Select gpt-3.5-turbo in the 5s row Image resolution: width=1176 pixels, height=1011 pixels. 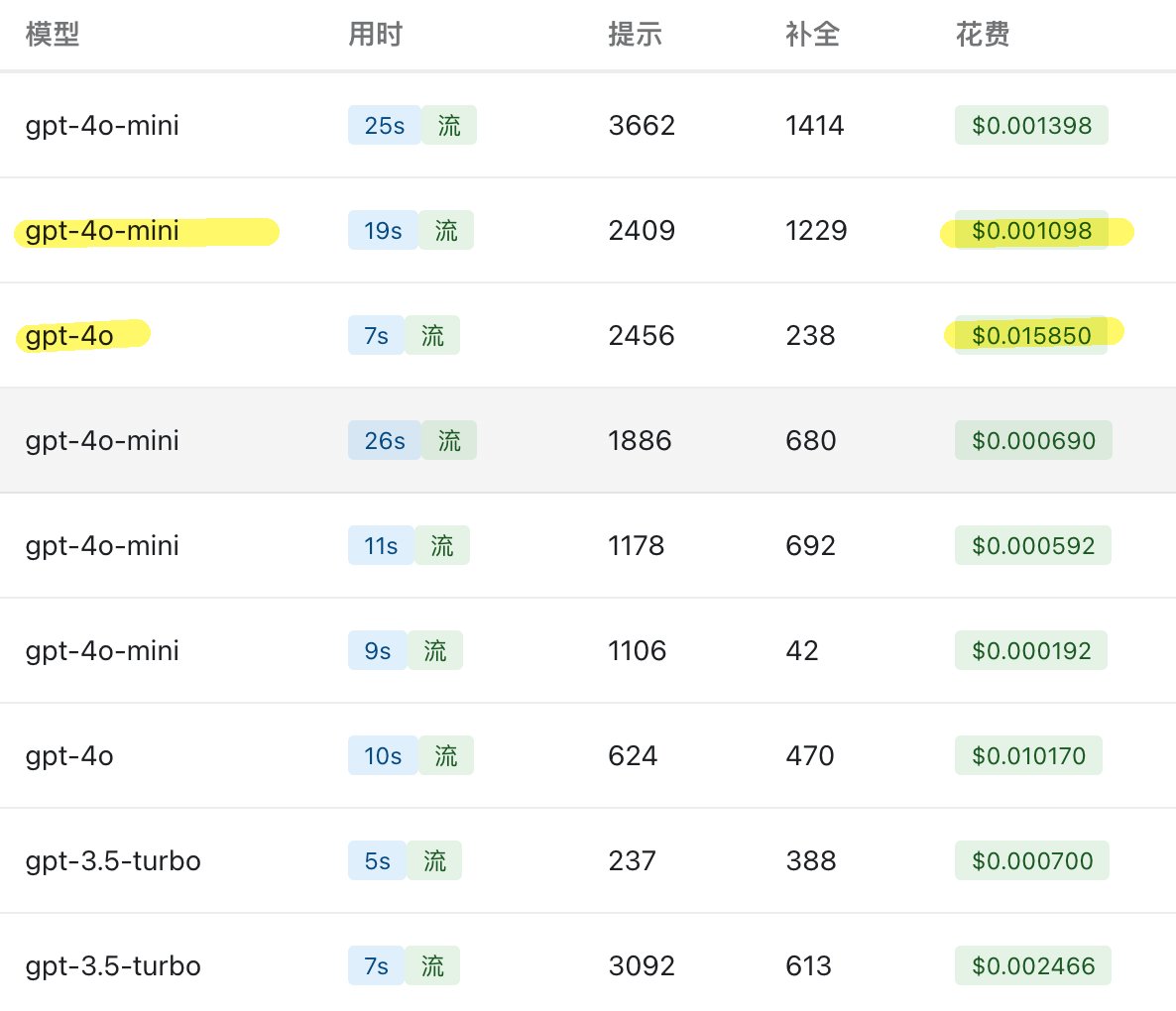tap(113, 859)
